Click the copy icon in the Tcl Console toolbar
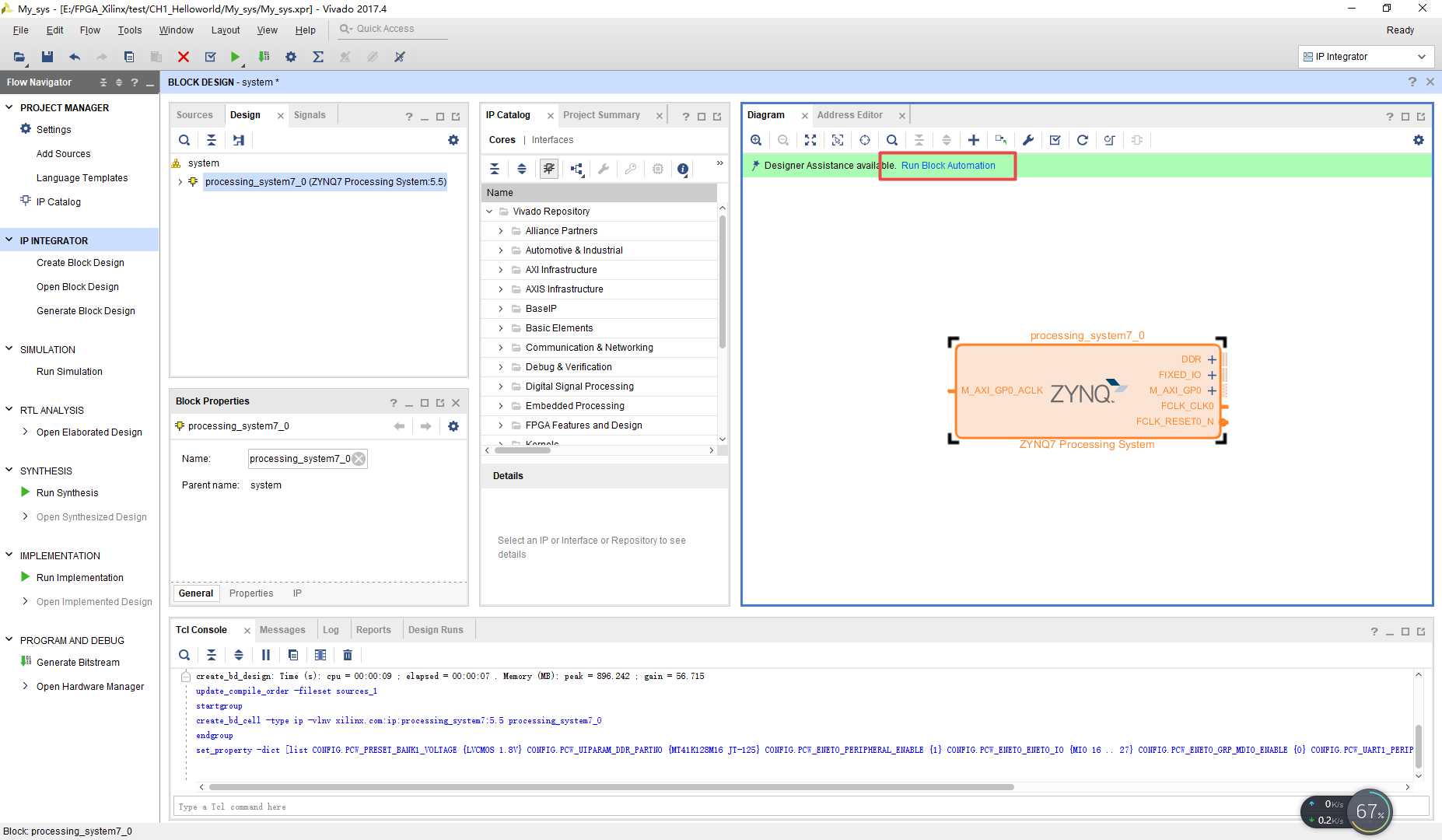The image size is (1442, 840). (x=293, y=655)
